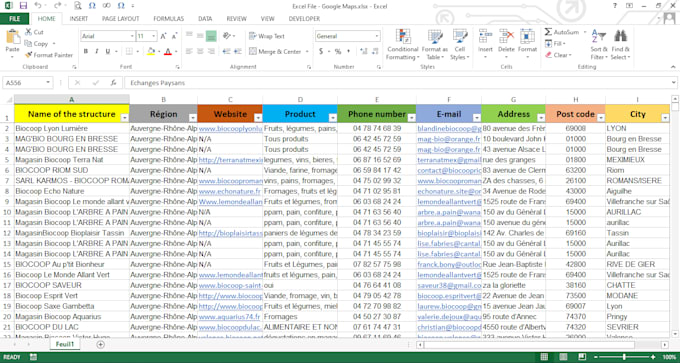Select the cell BIOCOOP SAVEUR
The width and height of the screenshot is (680, 363).
(x=72, y=285)
